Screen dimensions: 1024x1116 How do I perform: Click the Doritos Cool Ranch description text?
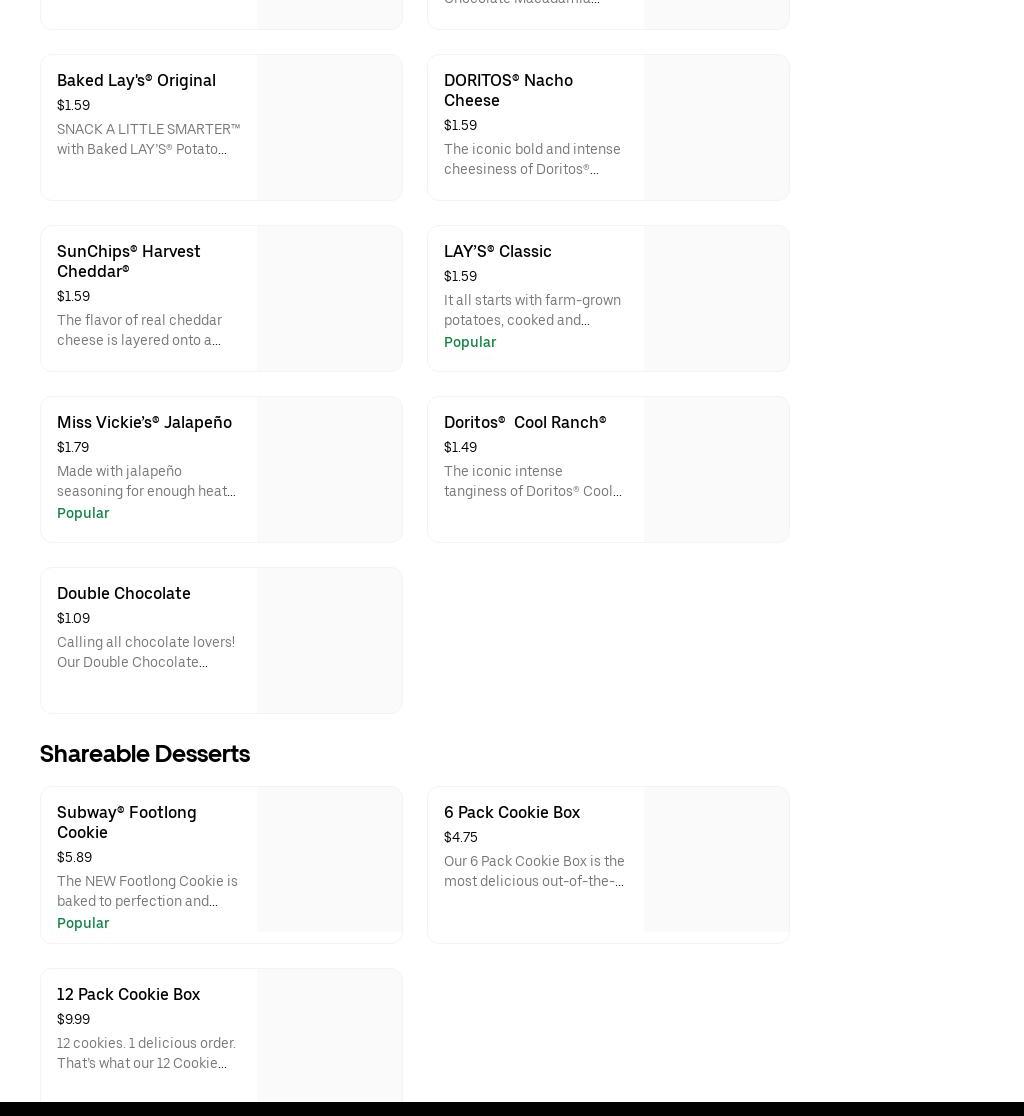pos(533,482)
